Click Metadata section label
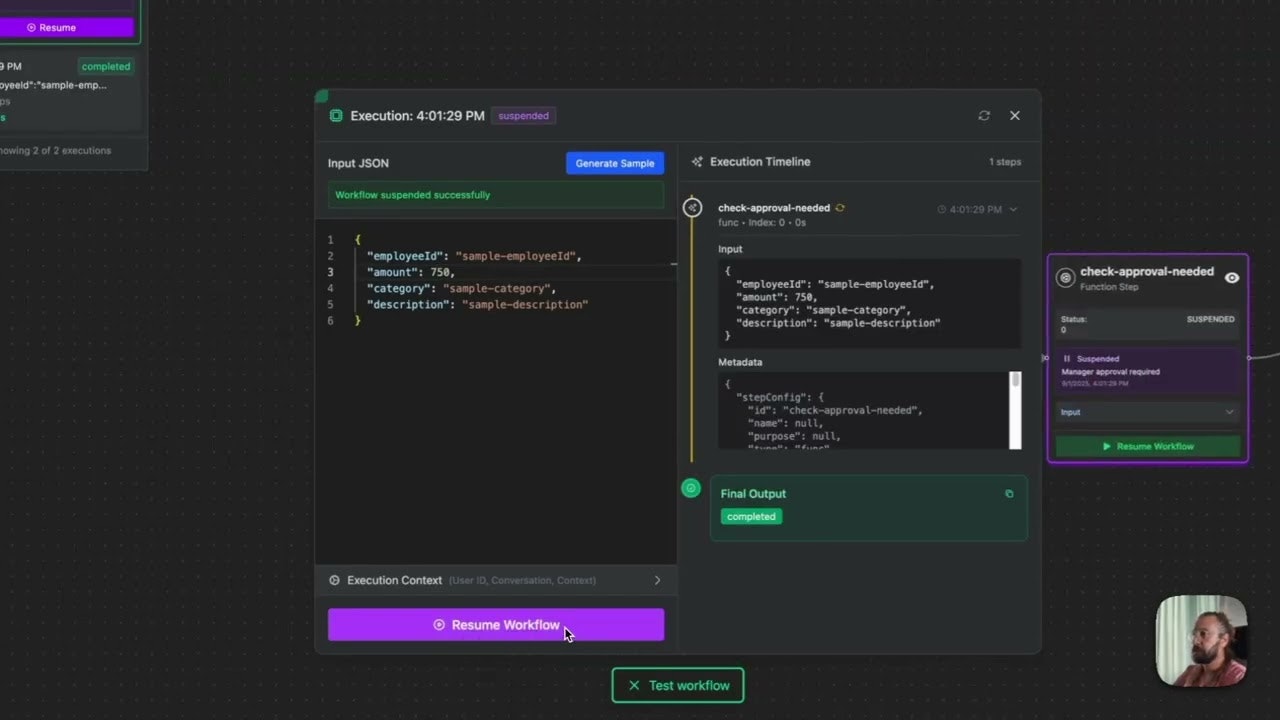The image size is (1280, 720). (740, 362)
